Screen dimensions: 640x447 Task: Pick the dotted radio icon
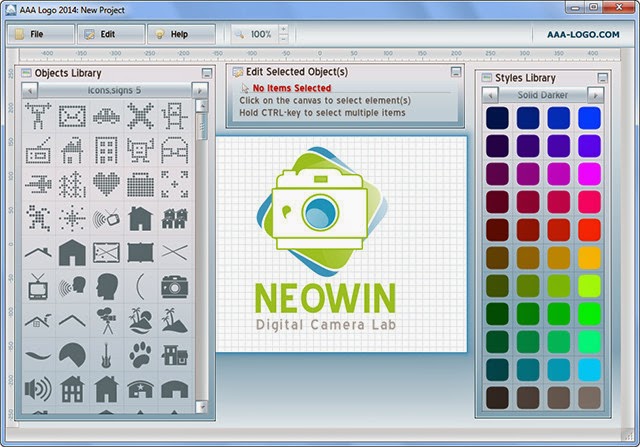(38, 150)
